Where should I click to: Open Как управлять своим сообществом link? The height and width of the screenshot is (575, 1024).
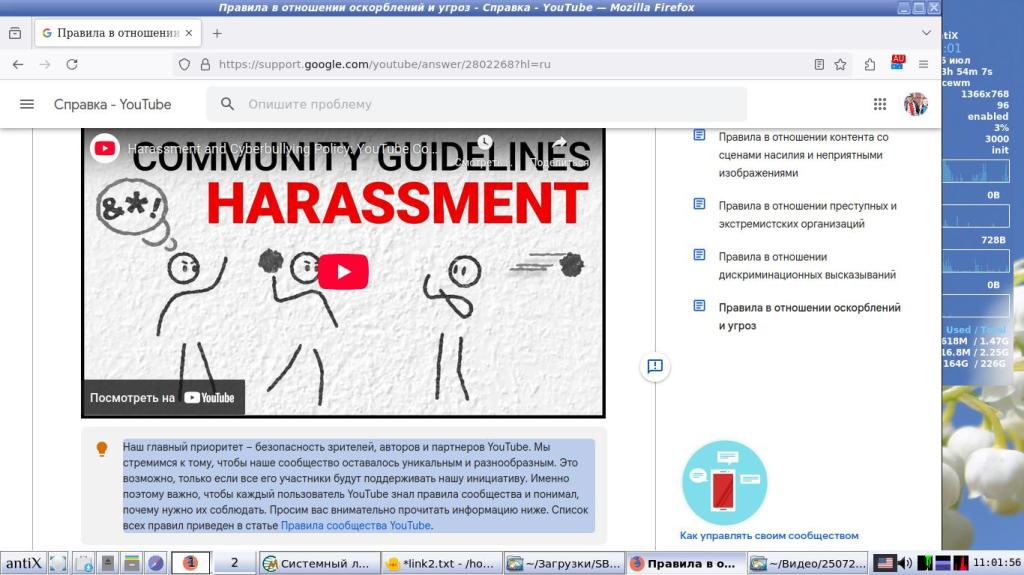coord(768,535)
